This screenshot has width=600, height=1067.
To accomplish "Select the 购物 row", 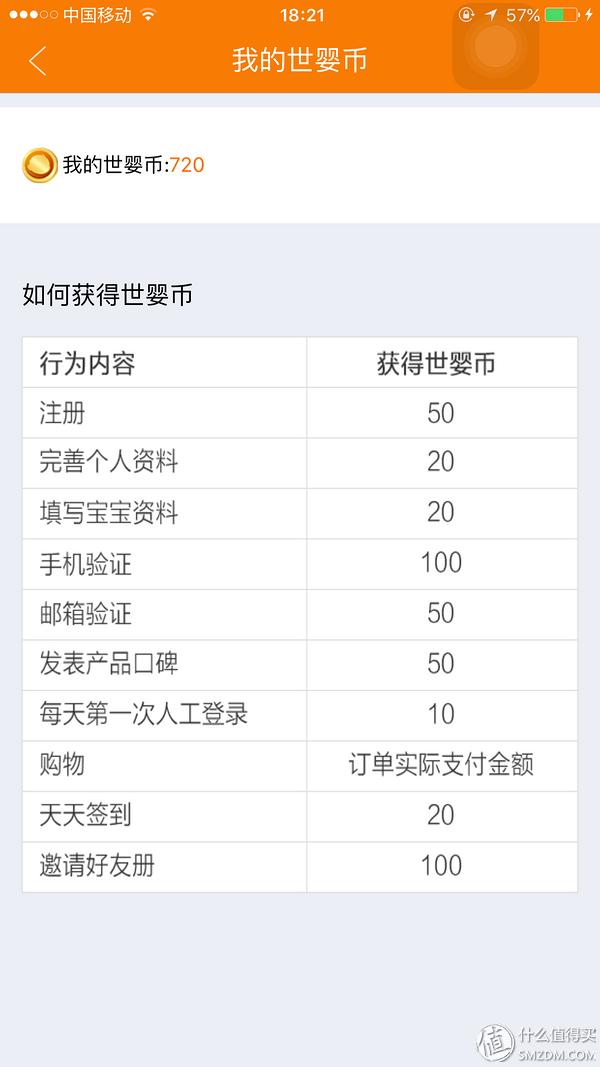I will [165, 766].
